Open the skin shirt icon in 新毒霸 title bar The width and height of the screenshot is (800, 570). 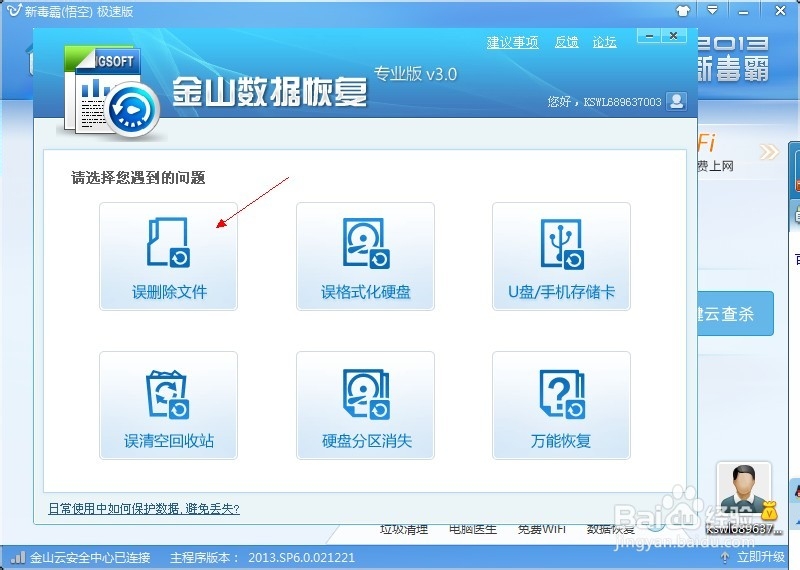click(683, 10)
